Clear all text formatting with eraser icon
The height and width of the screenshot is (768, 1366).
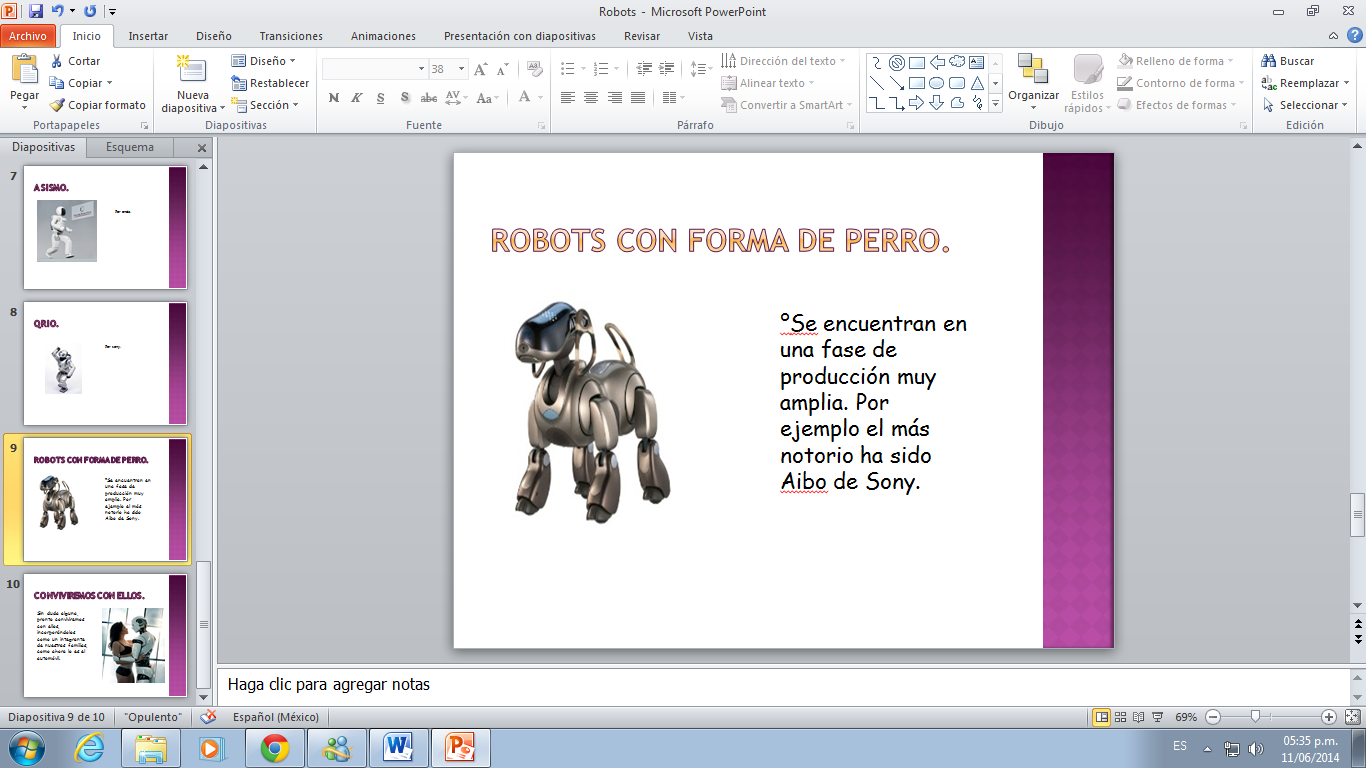pos(535,69)
